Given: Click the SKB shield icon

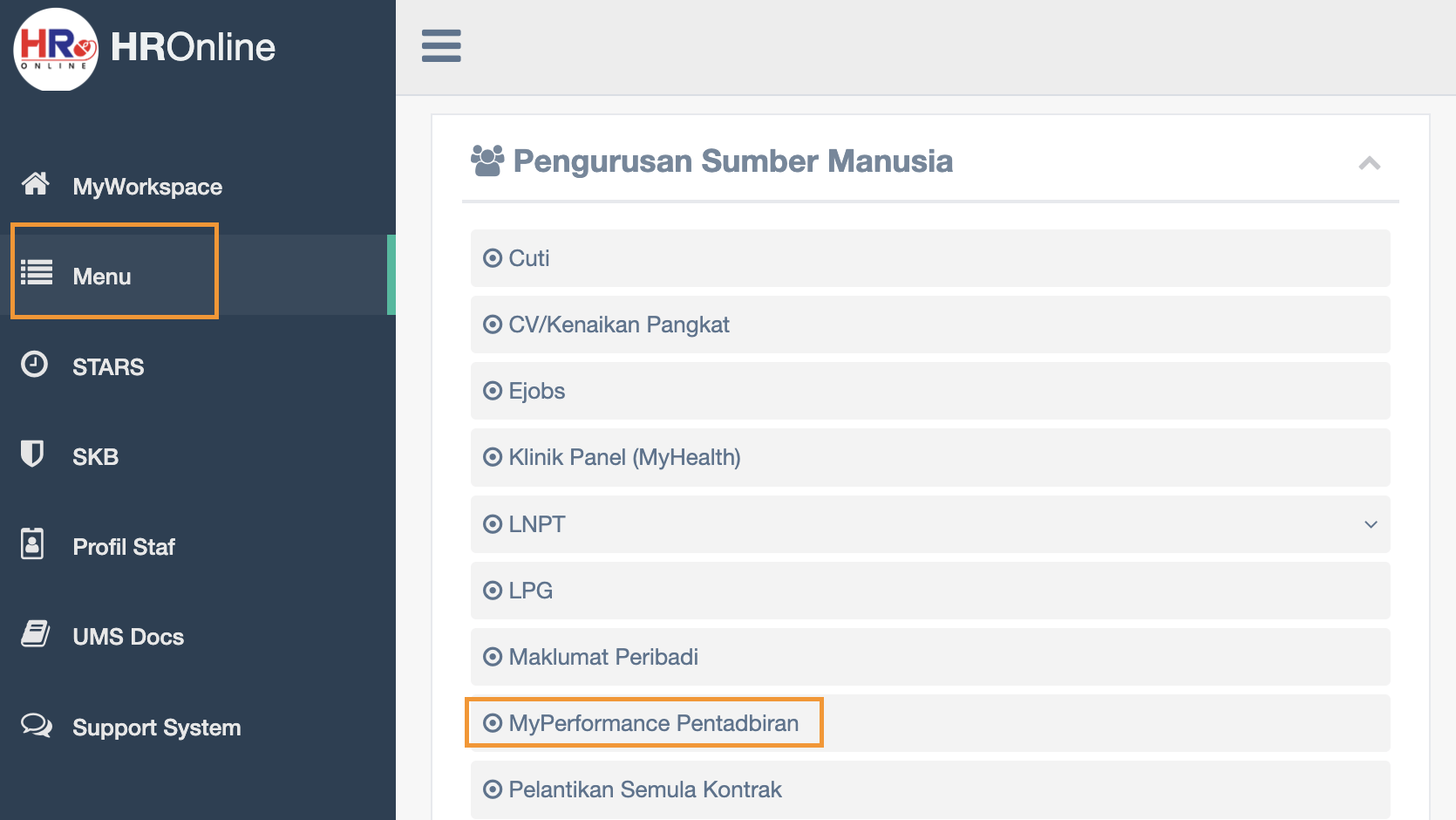Looking at the screenshot, I should pos(32,454).
